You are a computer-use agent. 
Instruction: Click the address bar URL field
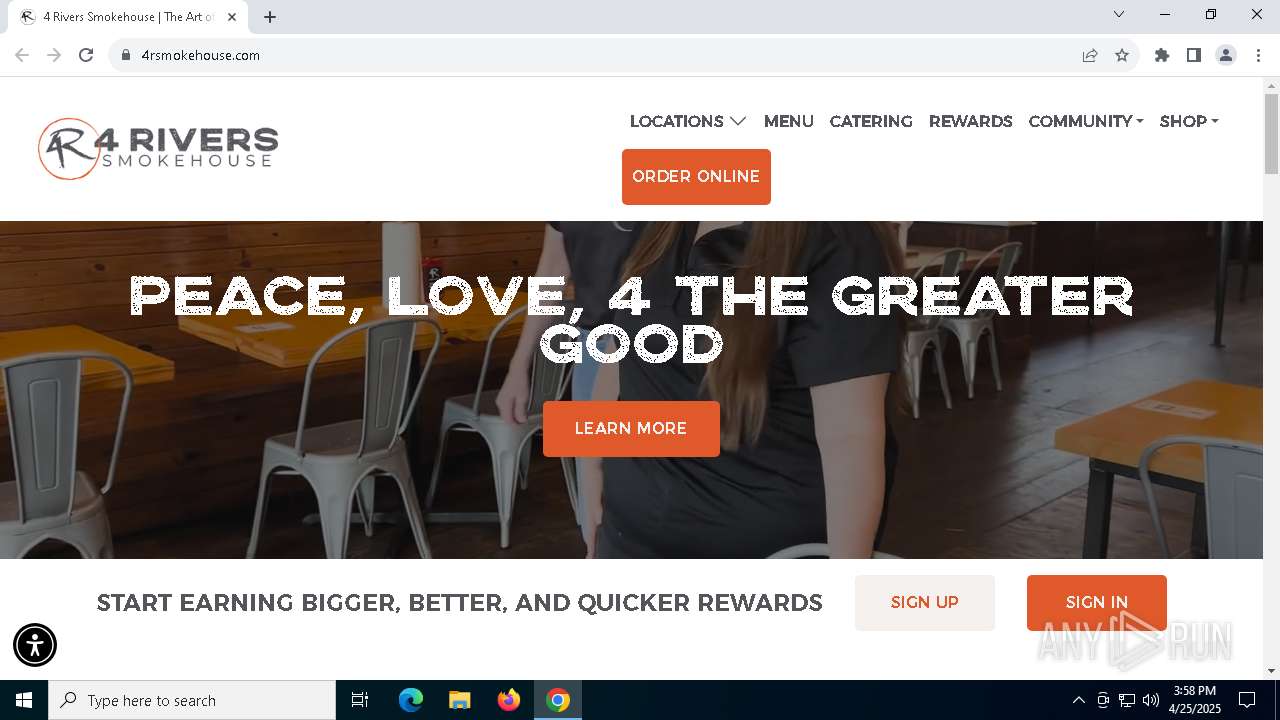tap(600, 55)
